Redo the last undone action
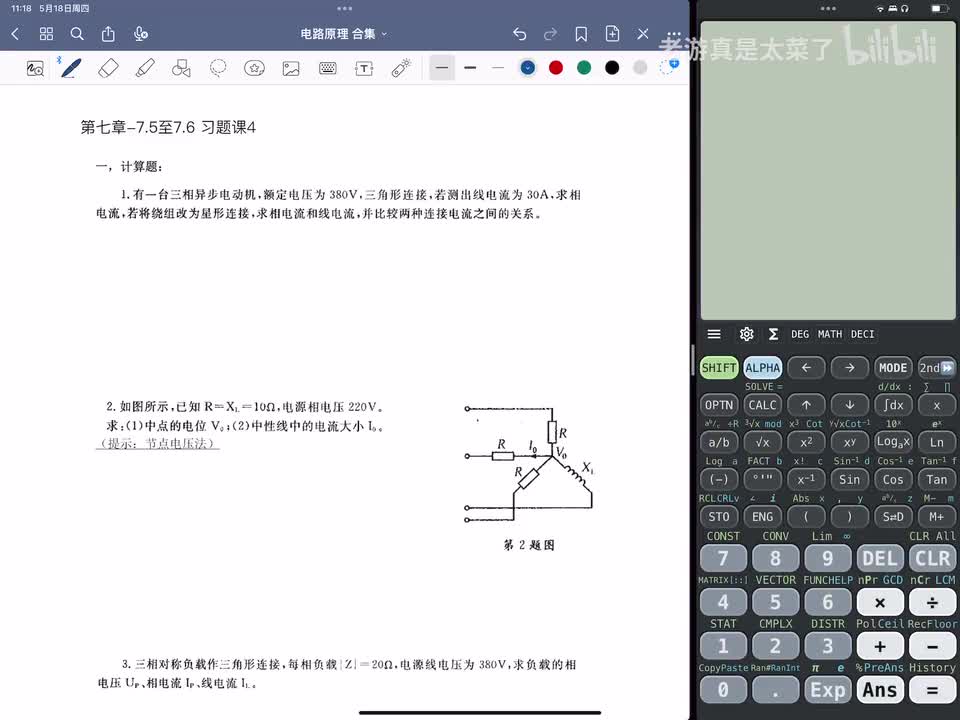This screenshot has height=720, width=960. 550,34
